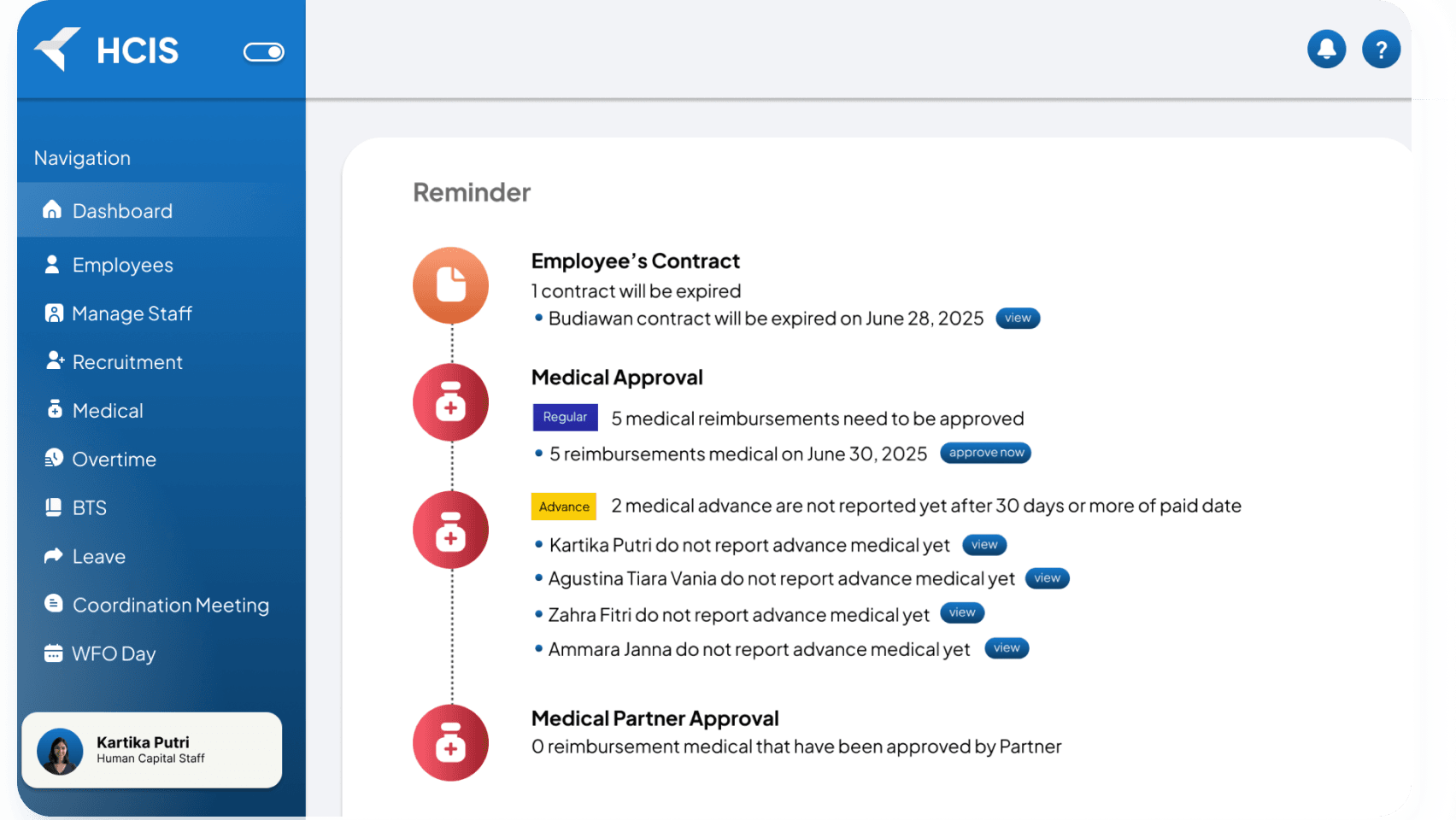Select Recruitment from the sidebar
This screenshot has height=820, width=1456.
click(127, 362)
